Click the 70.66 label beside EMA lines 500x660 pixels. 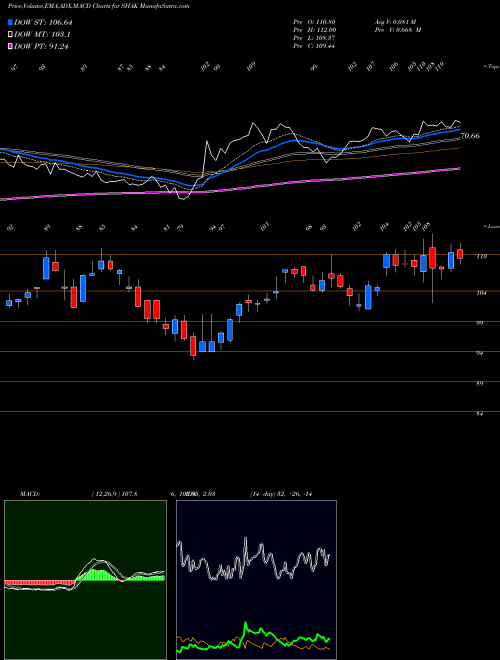pos(470,136)
